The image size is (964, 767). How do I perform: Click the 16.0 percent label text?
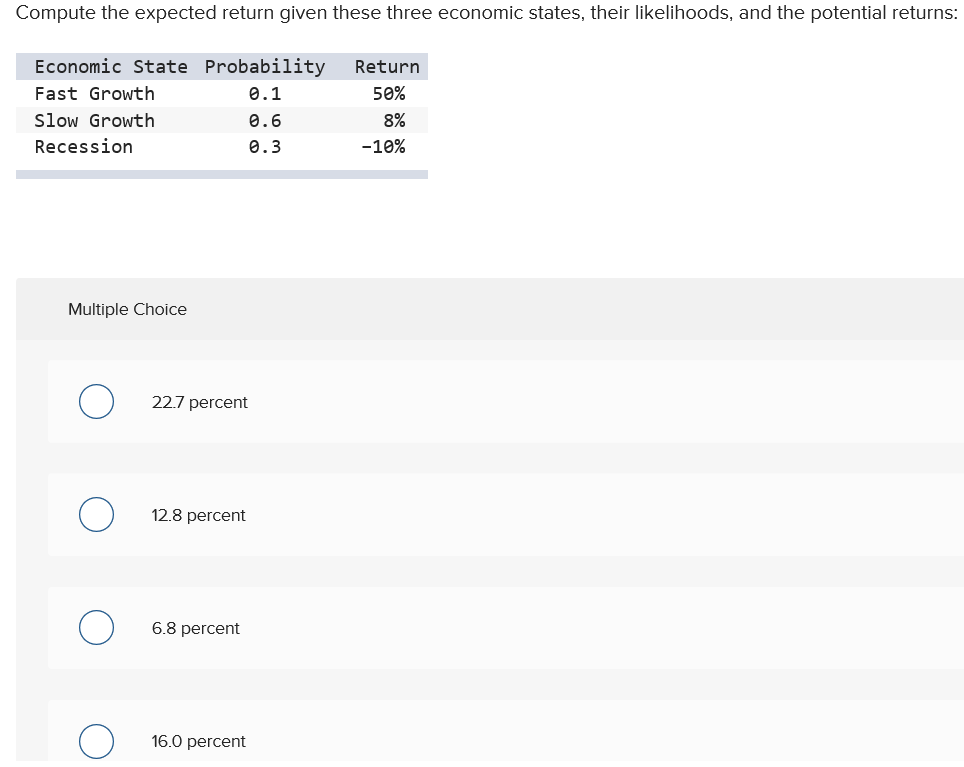point(198,741)
